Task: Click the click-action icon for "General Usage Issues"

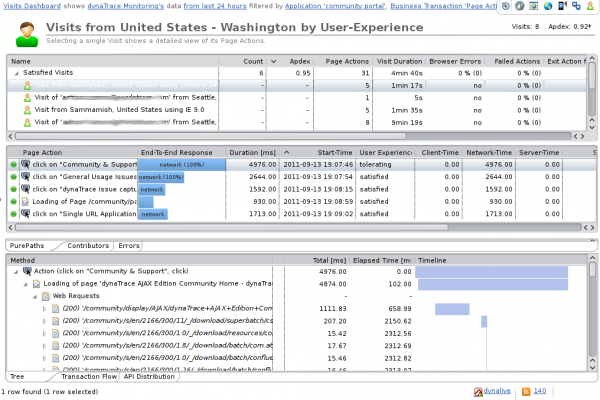Action: tap(26, 176)
